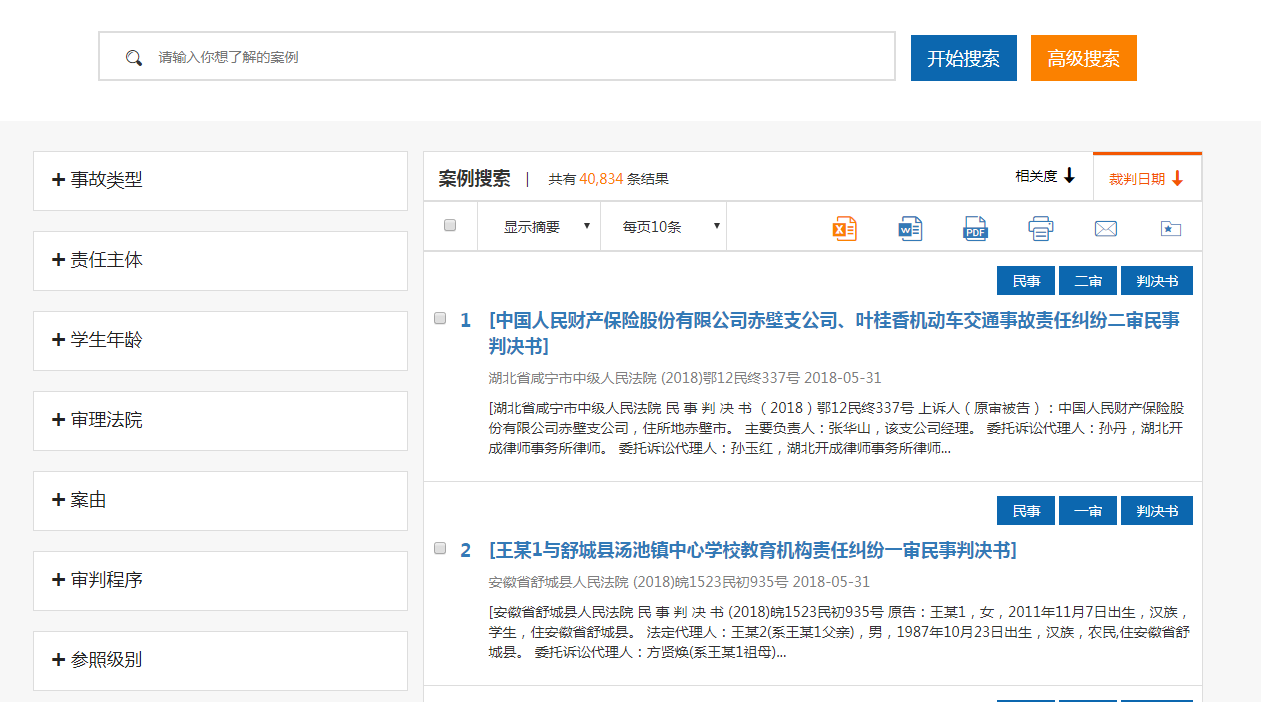Open the 王某1与舒城县汤池镇中心学校 case link
This screenshot has width=1261, height=702.
click(752, 551)
